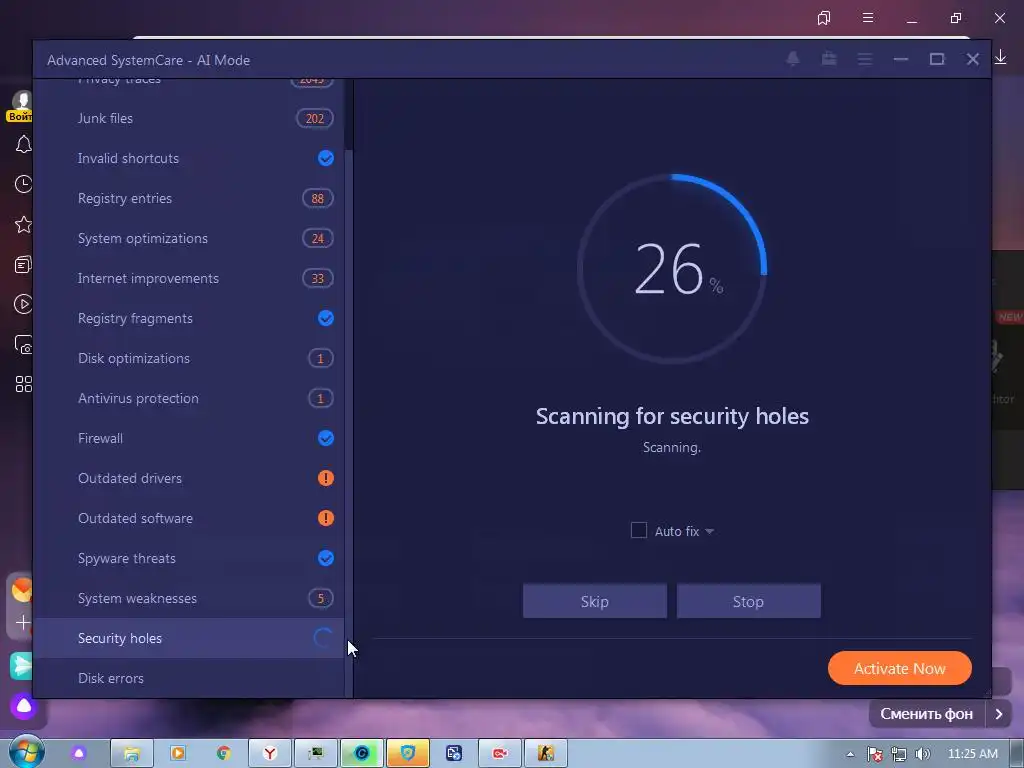Click the 5 badge for System weaknesses
Screen dimensions: 1024x768
(320, 598)
